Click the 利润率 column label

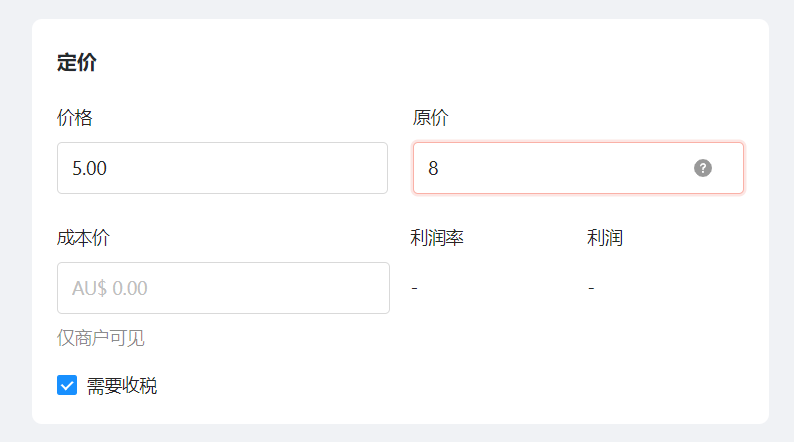437,238
